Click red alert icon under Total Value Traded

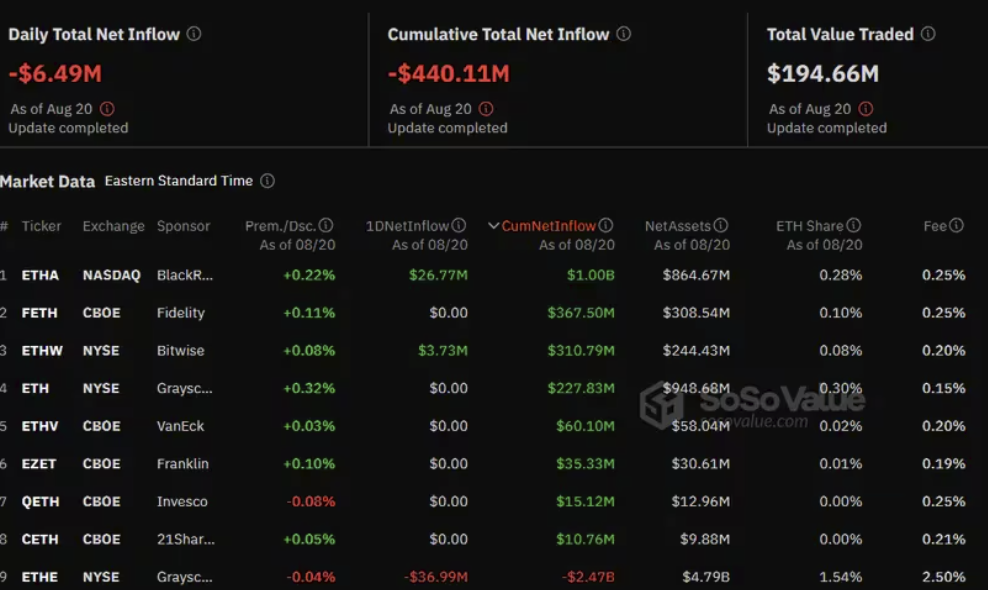point(866,109)
